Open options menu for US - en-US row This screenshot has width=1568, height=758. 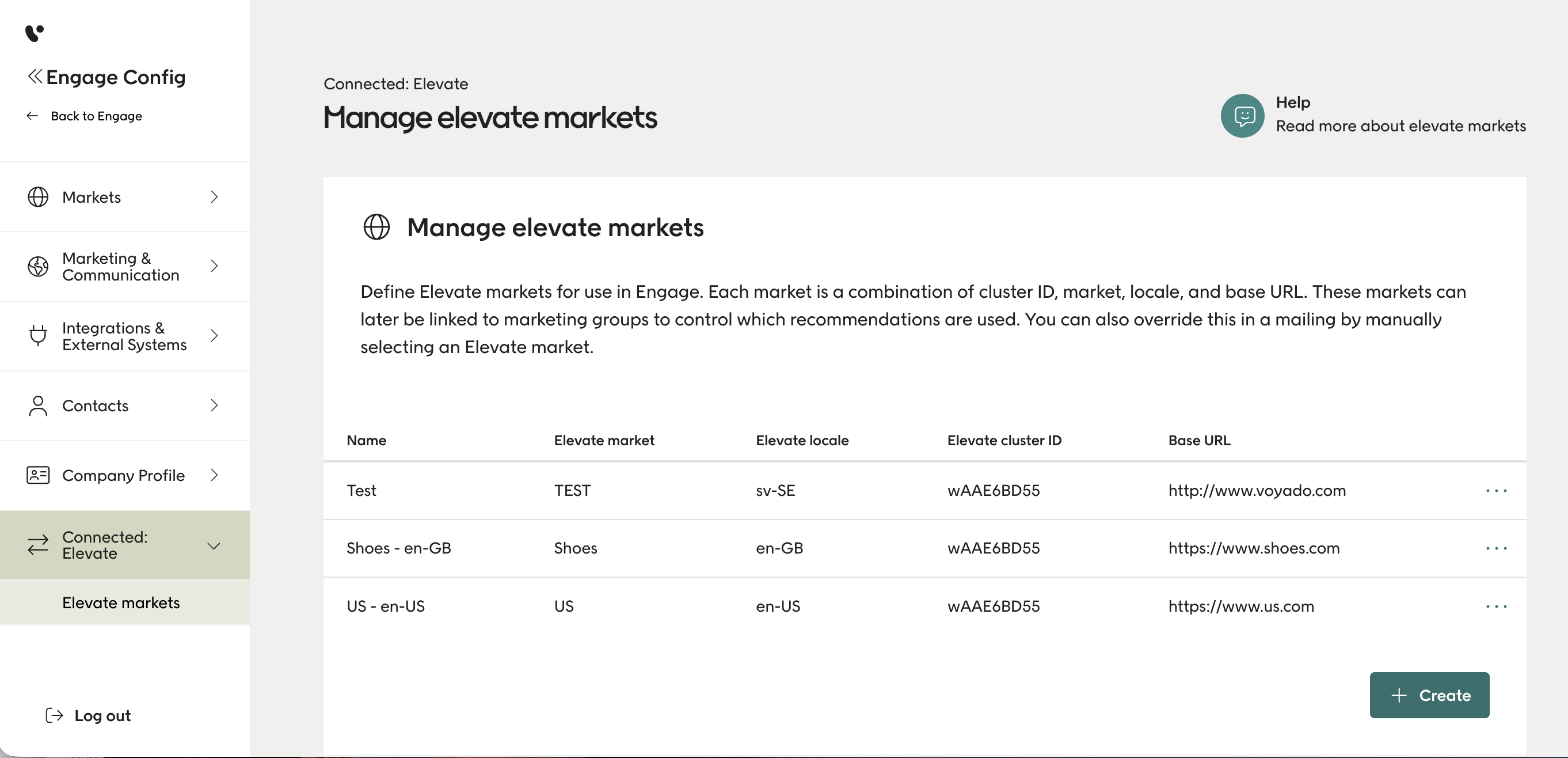1495,607
